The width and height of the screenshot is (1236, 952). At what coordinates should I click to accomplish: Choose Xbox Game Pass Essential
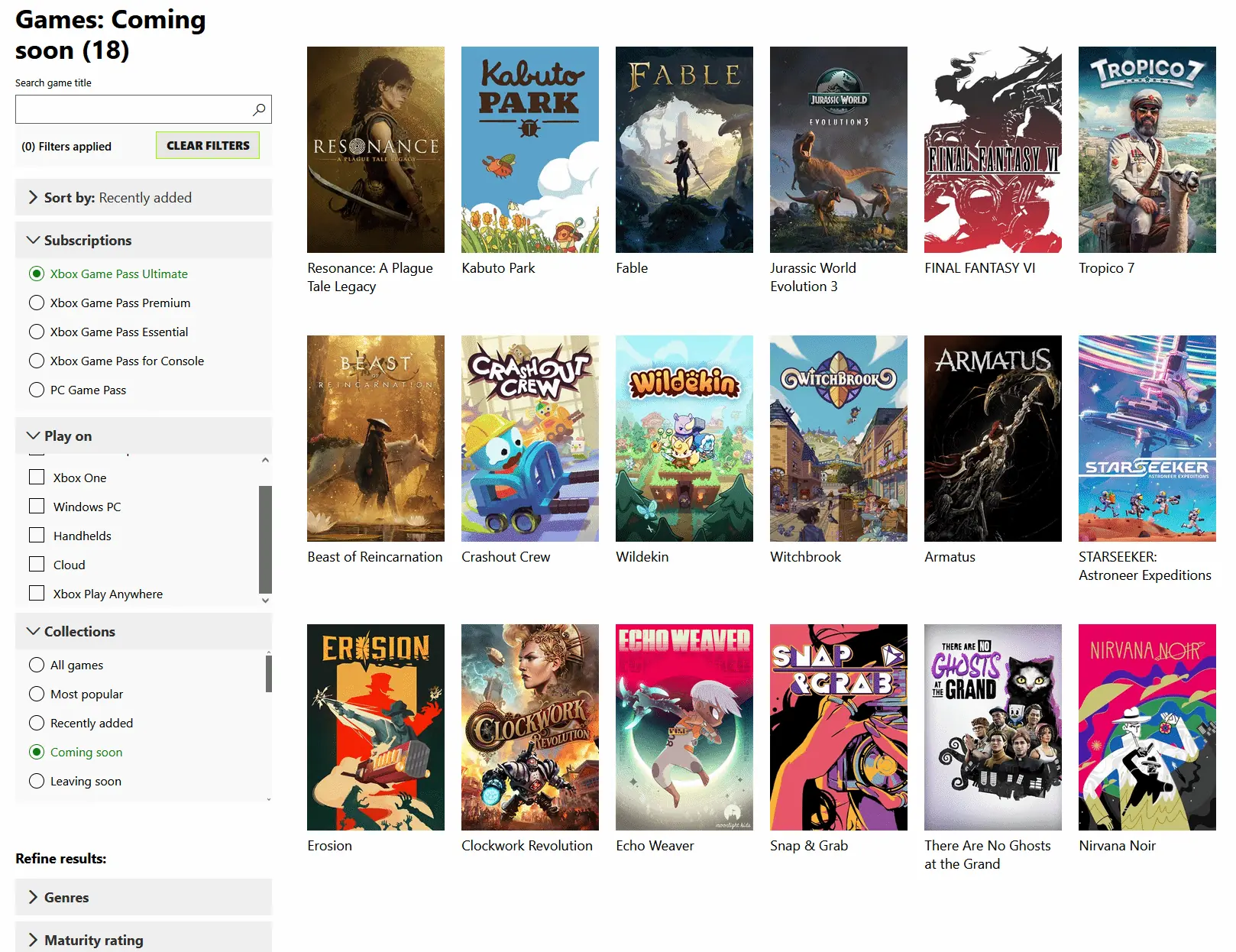tap(37, 332)
